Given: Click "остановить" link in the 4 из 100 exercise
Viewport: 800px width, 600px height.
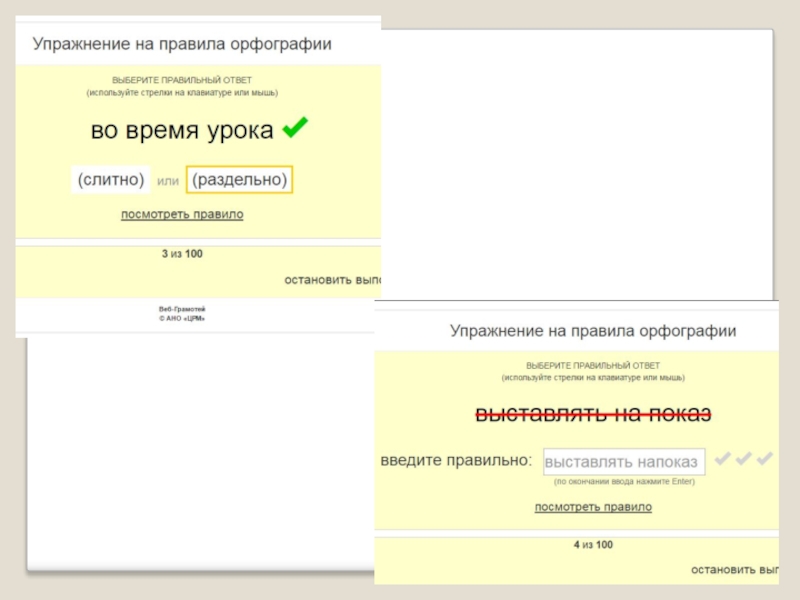Looking at the screenshot, I should [734, 569].
